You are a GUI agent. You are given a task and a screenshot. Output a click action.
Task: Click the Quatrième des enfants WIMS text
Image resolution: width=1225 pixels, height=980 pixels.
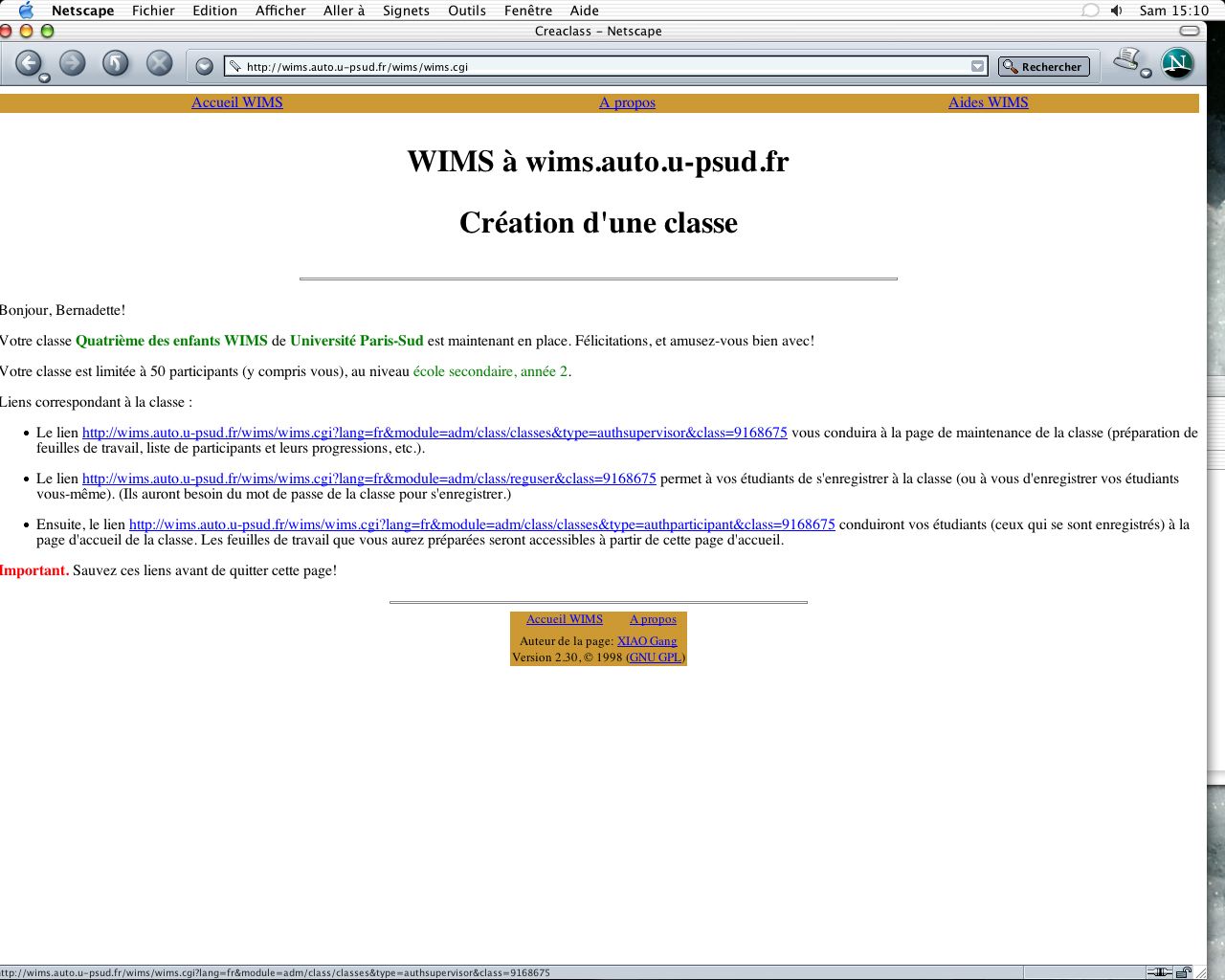click(171, 341)
